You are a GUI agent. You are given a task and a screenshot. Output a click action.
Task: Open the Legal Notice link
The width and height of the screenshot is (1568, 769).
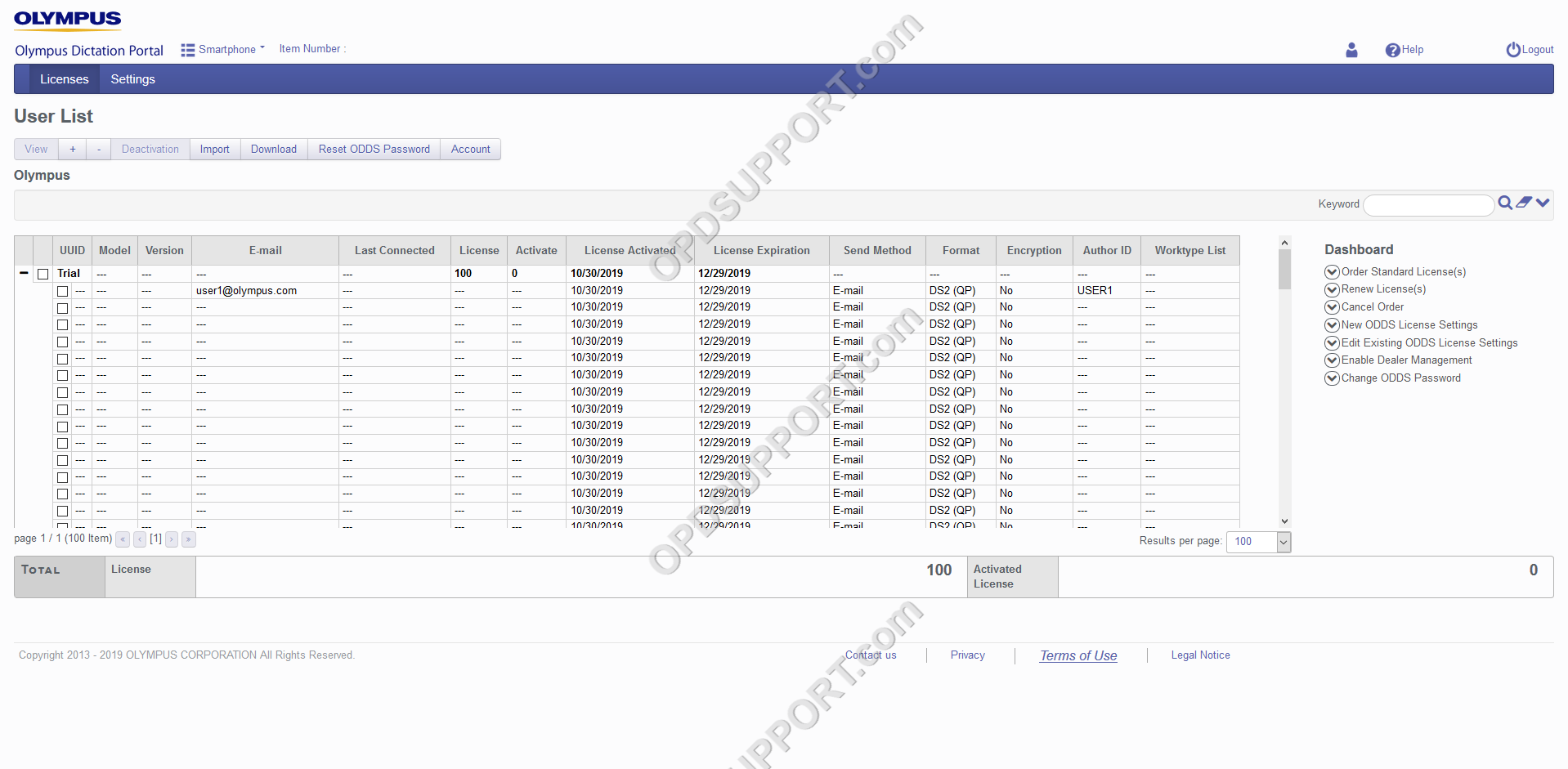click(x=1200, y=655)
